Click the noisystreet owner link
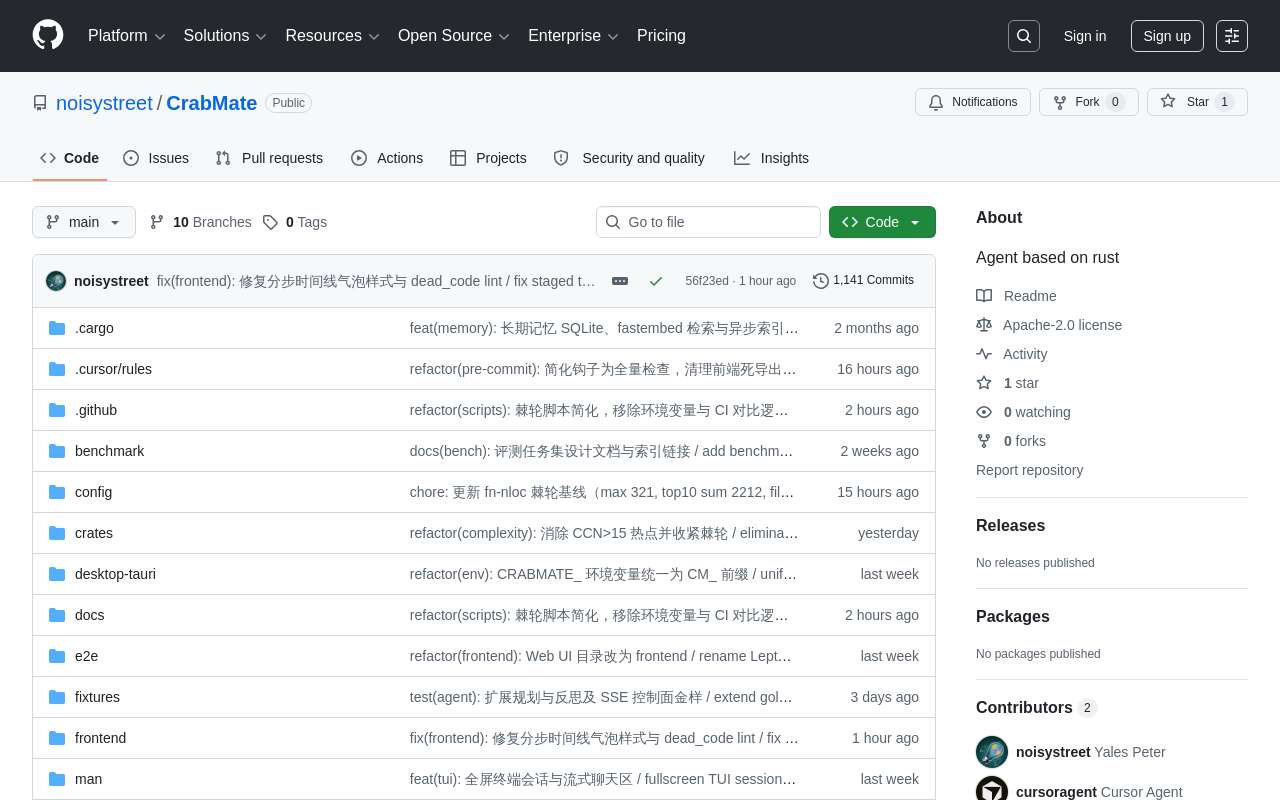 coord(104,103)
